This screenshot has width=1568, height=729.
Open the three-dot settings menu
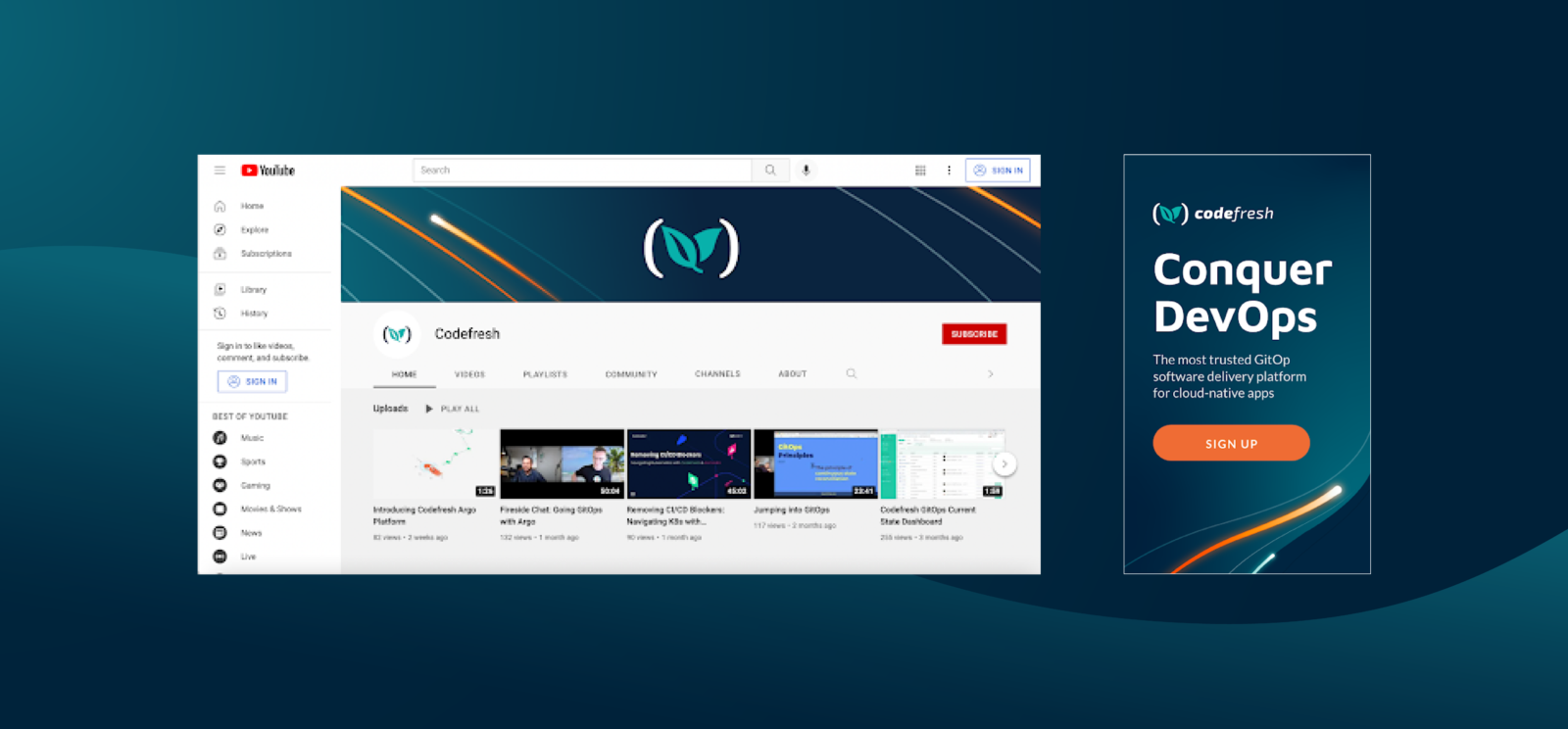[x=949, y=170]
